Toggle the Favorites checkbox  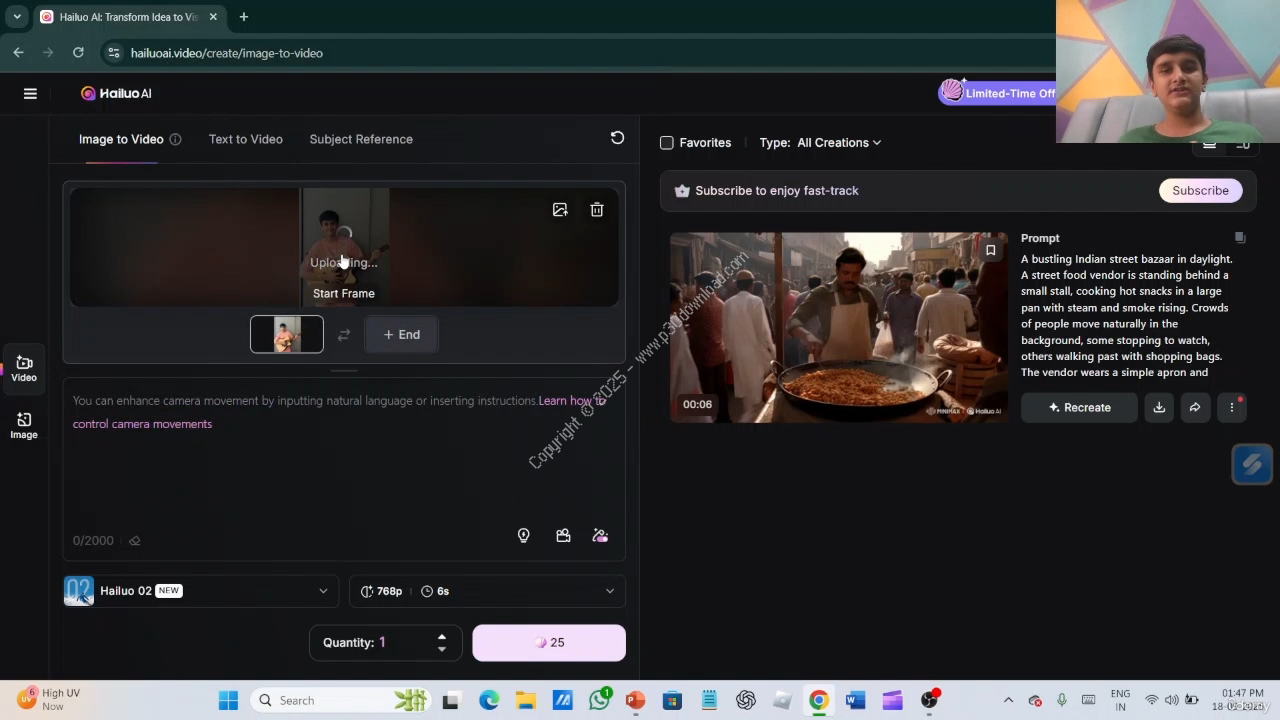[x=667, y=143]
